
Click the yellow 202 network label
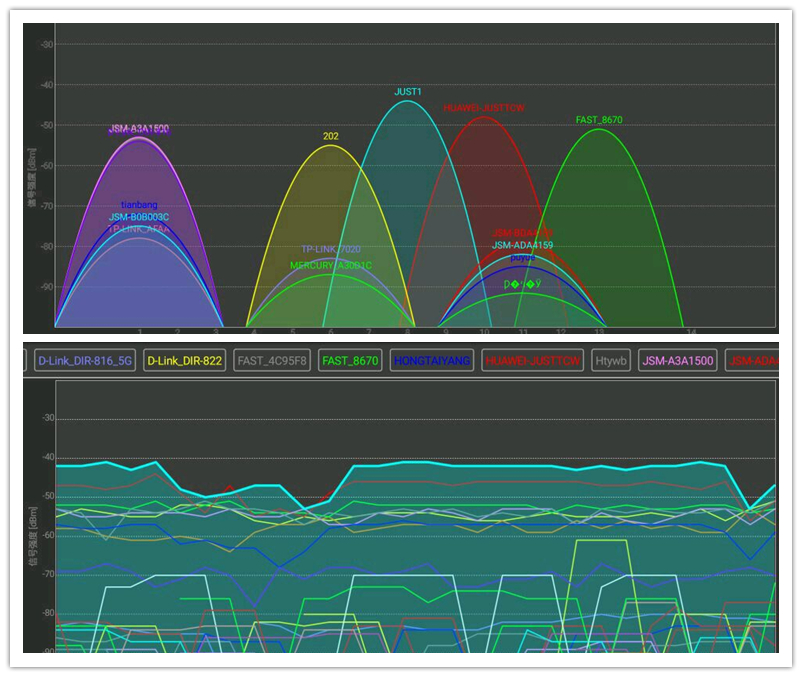point(330,136)
